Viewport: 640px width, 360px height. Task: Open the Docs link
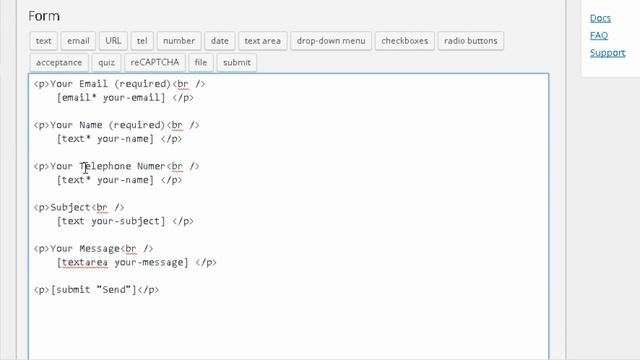pyautogui.click(x=600, y=18)
